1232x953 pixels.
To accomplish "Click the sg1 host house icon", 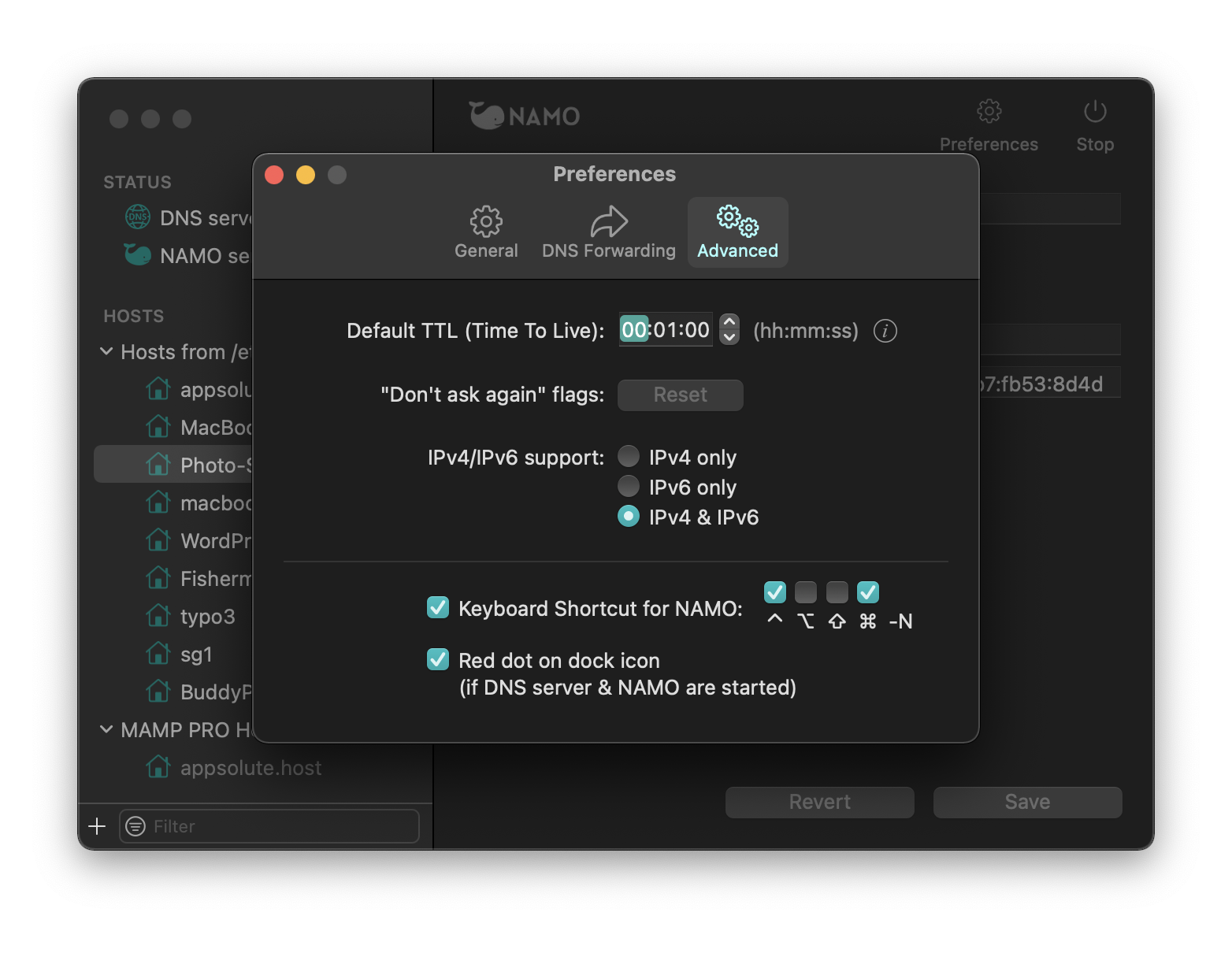I will (158, 653).
